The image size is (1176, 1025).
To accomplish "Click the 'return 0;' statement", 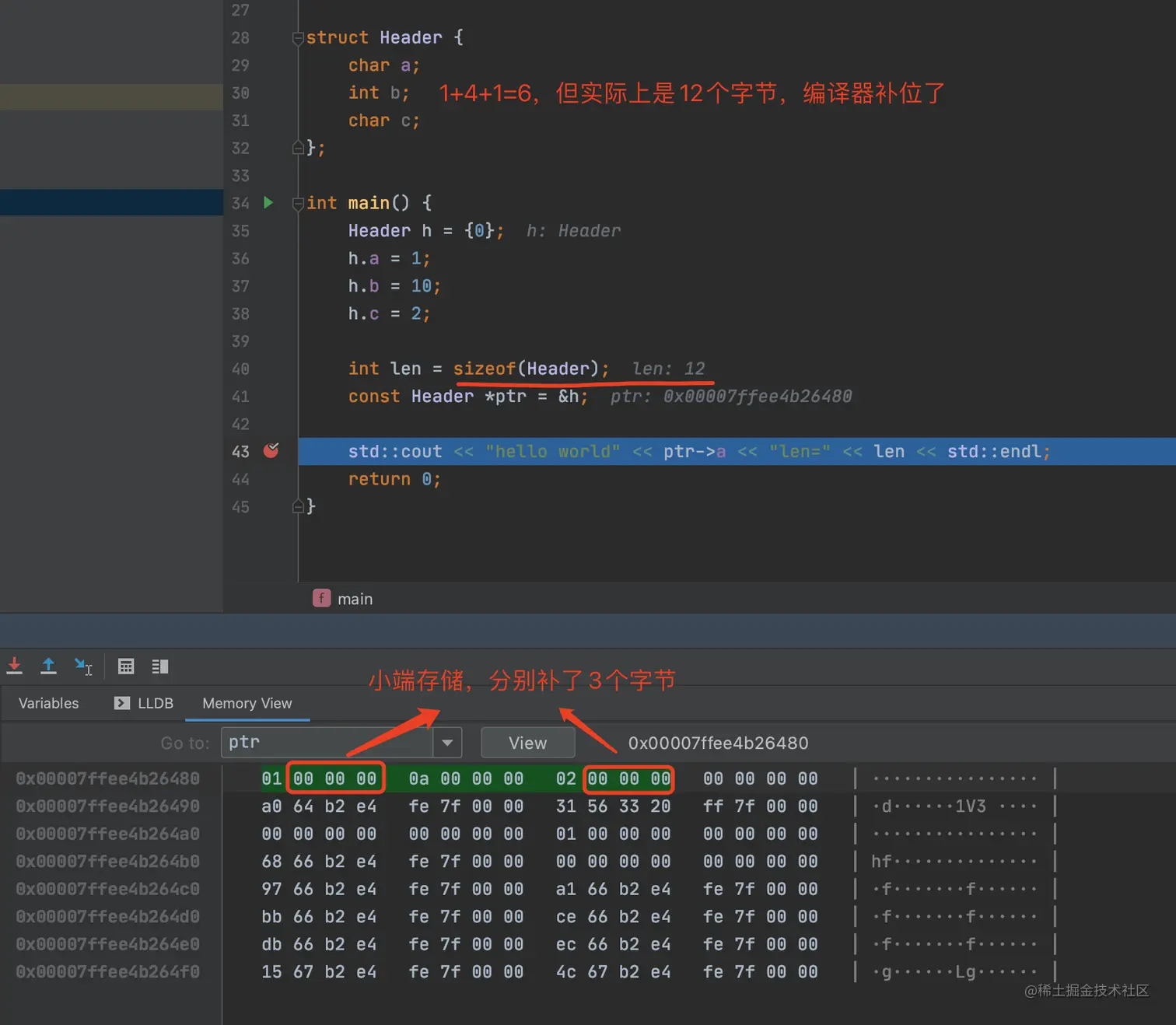I will [x=394, y=479].
